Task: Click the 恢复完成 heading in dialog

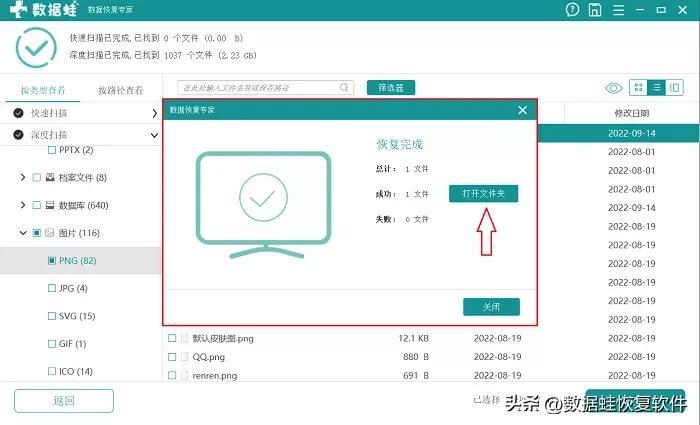Action: [x=400, y=144]
